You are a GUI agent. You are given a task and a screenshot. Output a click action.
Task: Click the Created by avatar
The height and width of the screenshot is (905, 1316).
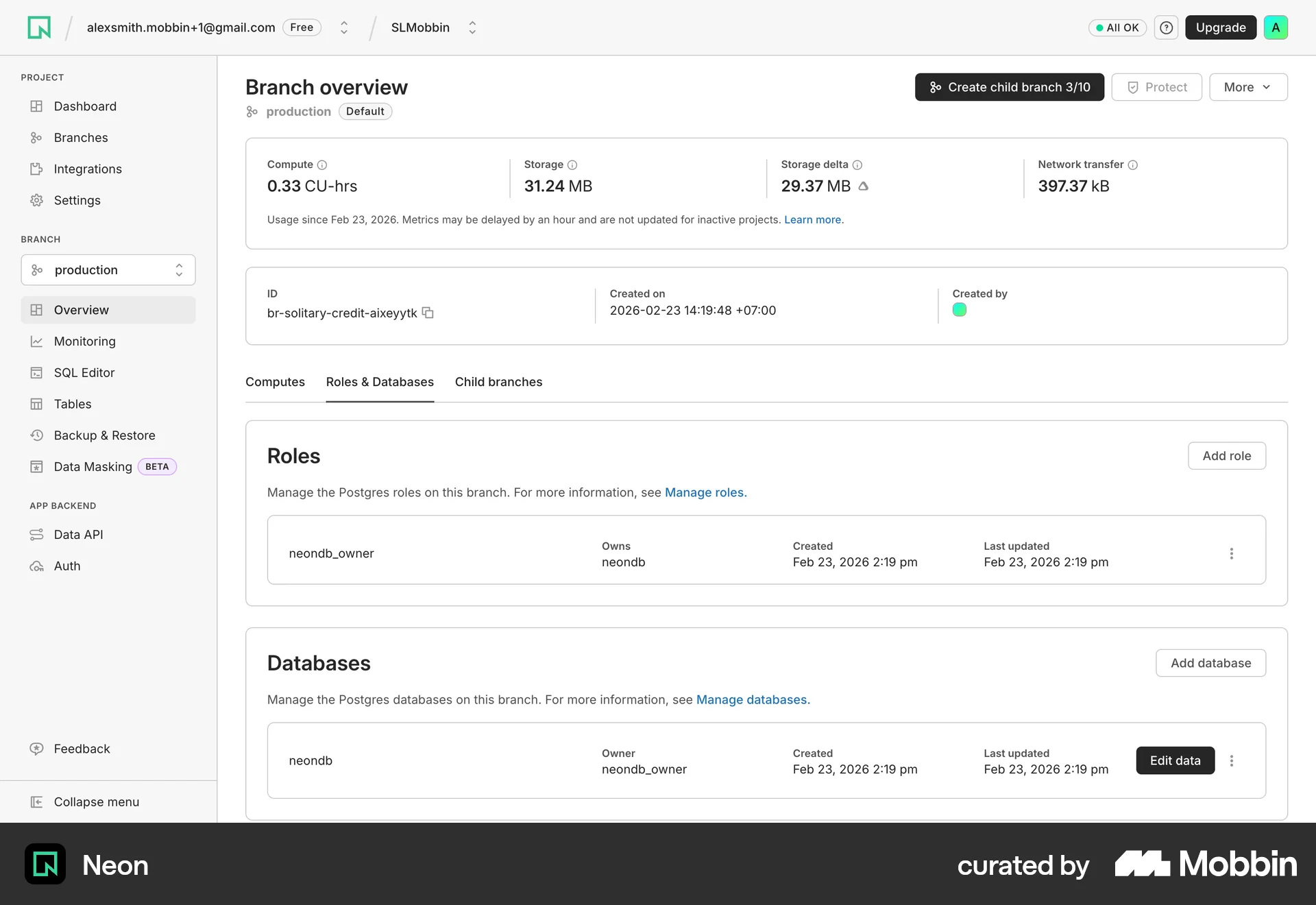point(959,310)
